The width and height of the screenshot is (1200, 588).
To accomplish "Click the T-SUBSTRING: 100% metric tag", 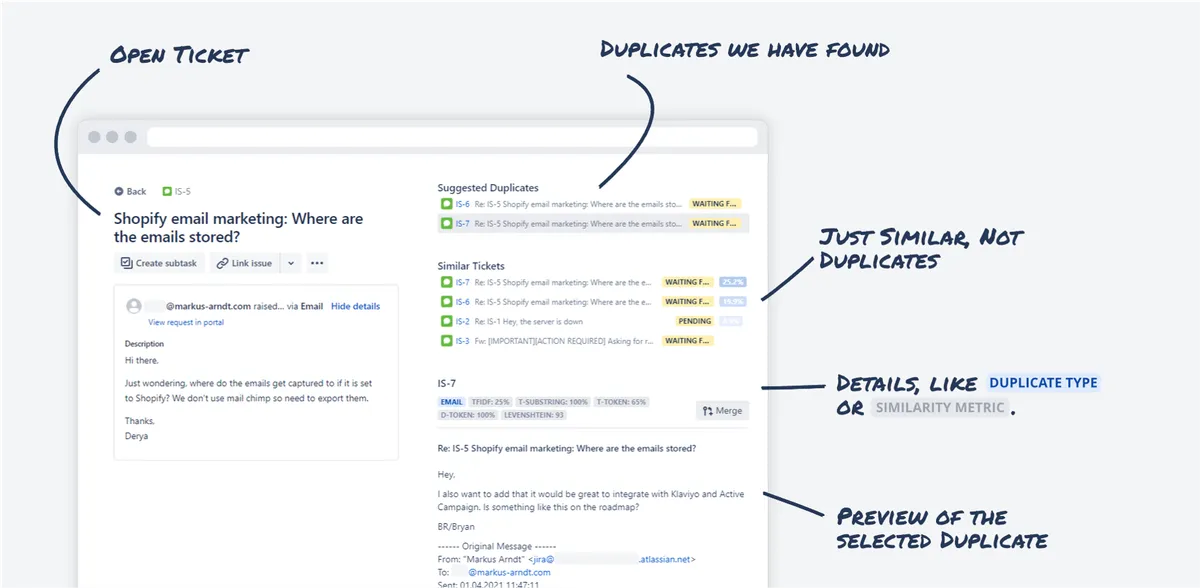I will tap(553, 402).
